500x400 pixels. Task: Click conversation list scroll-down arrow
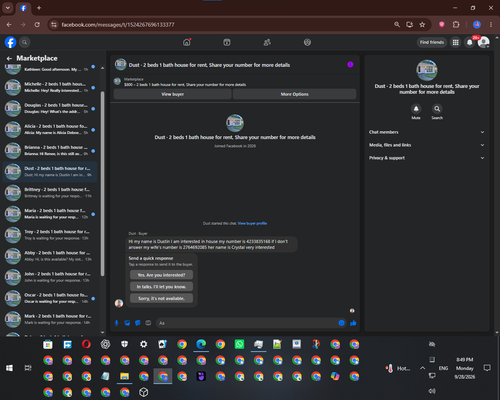pyautogui.click(x=102, y=332)
